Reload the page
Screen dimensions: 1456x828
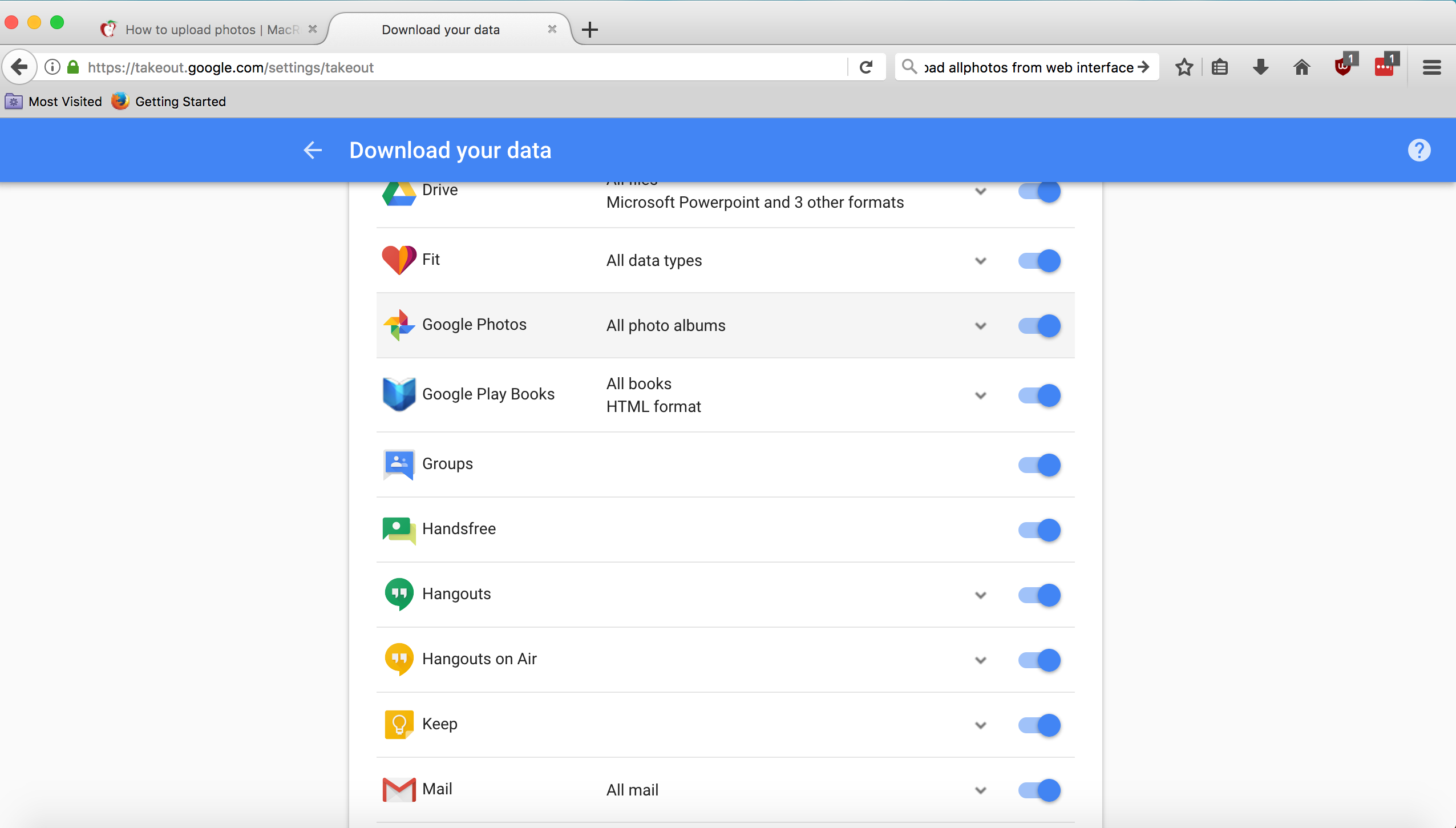pyautogui.click(x=866, y=67)
